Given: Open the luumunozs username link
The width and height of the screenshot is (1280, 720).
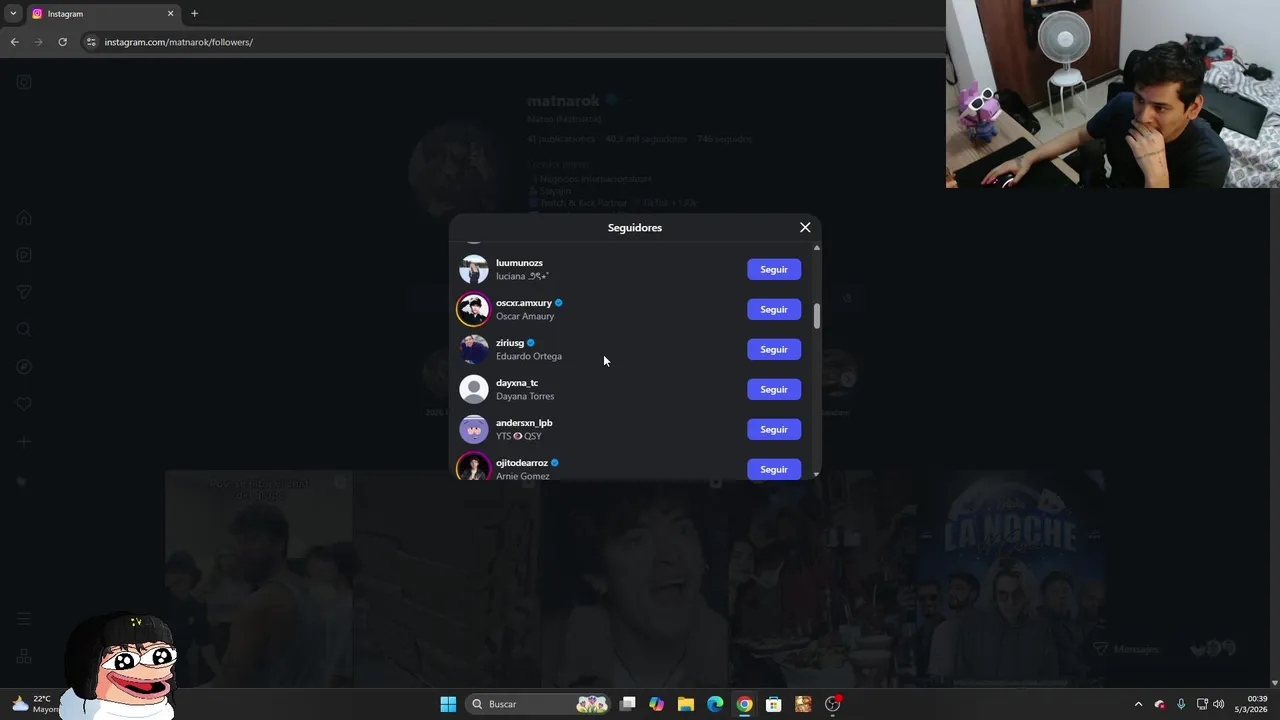Looking at the screenshot, I should (519, 263).
